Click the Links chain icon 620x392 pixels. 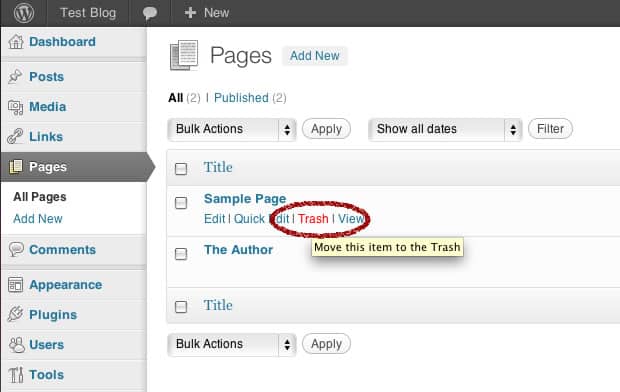(15, 136)
